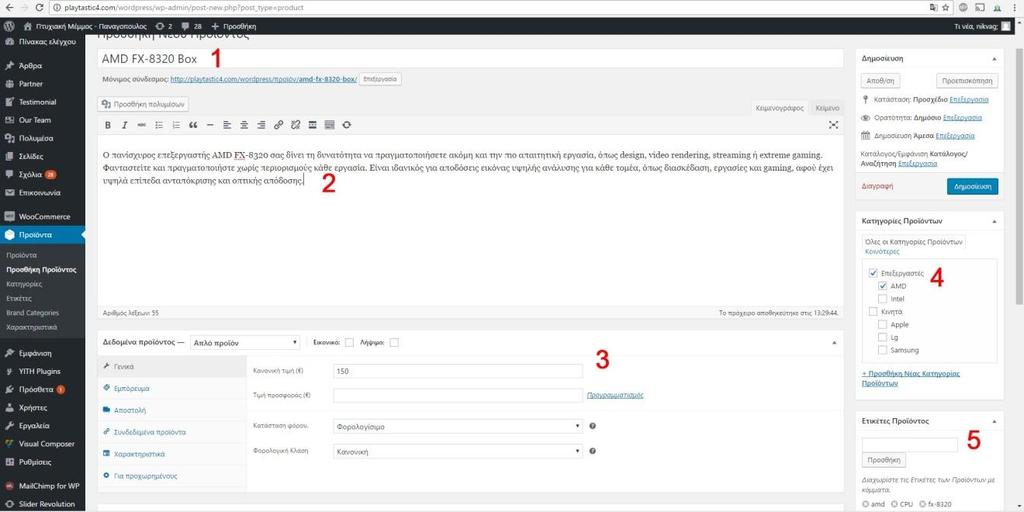Click the Προεπισκόπηση preview button
This screenshot has height=512, width=1024.
coord(967,81)
